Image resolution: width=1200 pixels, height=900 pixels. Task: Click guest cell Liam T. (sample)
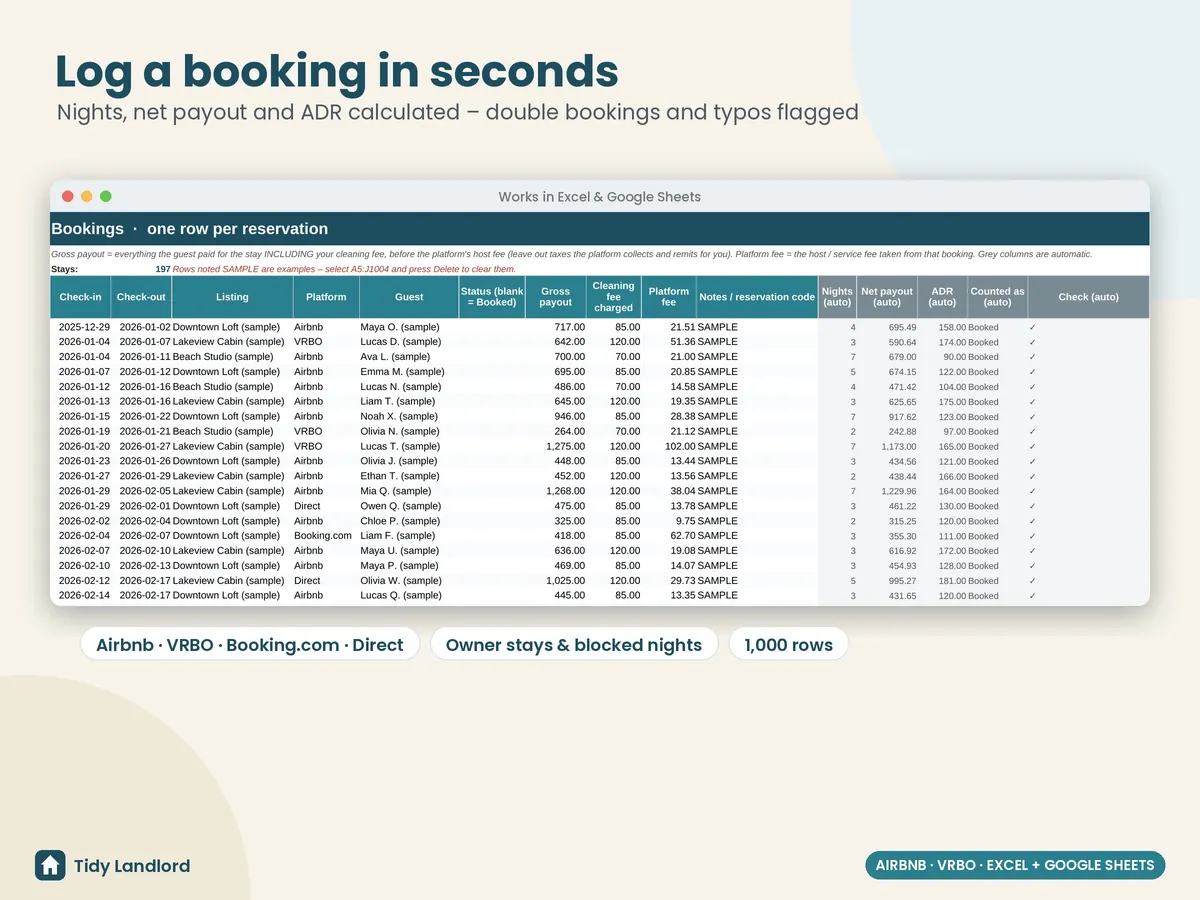click(x=398, y=402)
